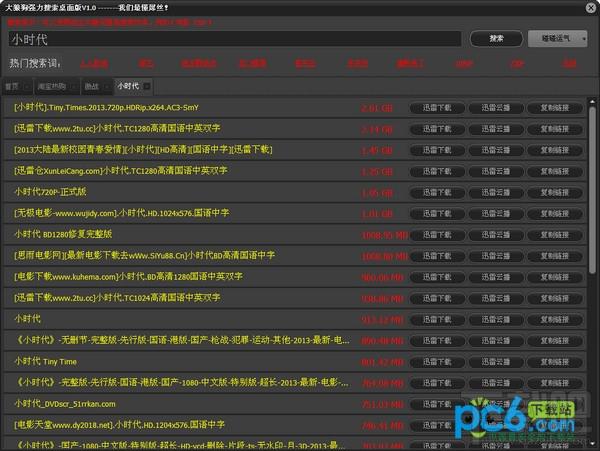
Task: Click the scrollbar down arrow
Action: (x=592, y=443)
